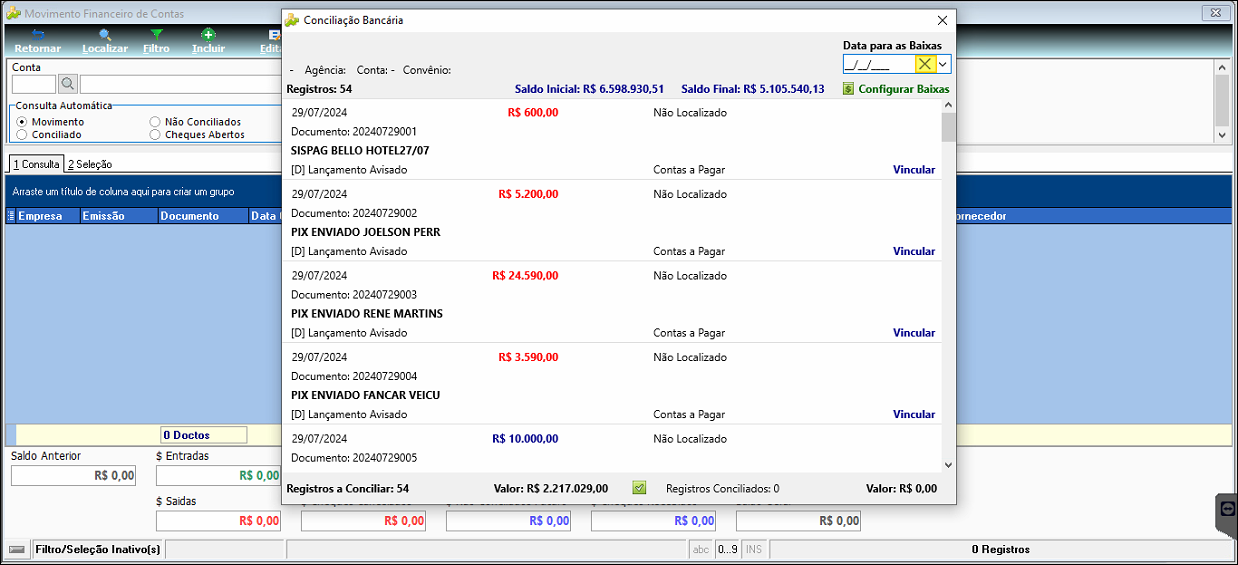Click the Registros a Conciliar: 54 text
Screen dimensions: 1238x565
[347, 489]
